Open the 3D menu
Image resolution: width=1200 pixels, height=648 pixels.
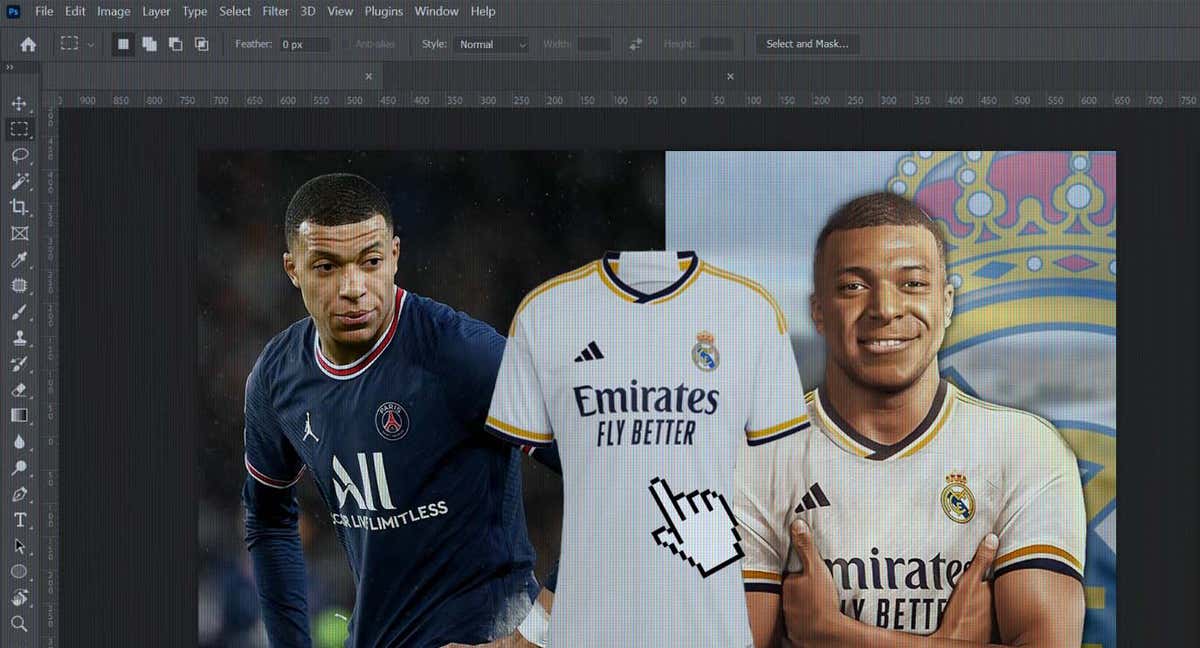[x=308, y=11]
